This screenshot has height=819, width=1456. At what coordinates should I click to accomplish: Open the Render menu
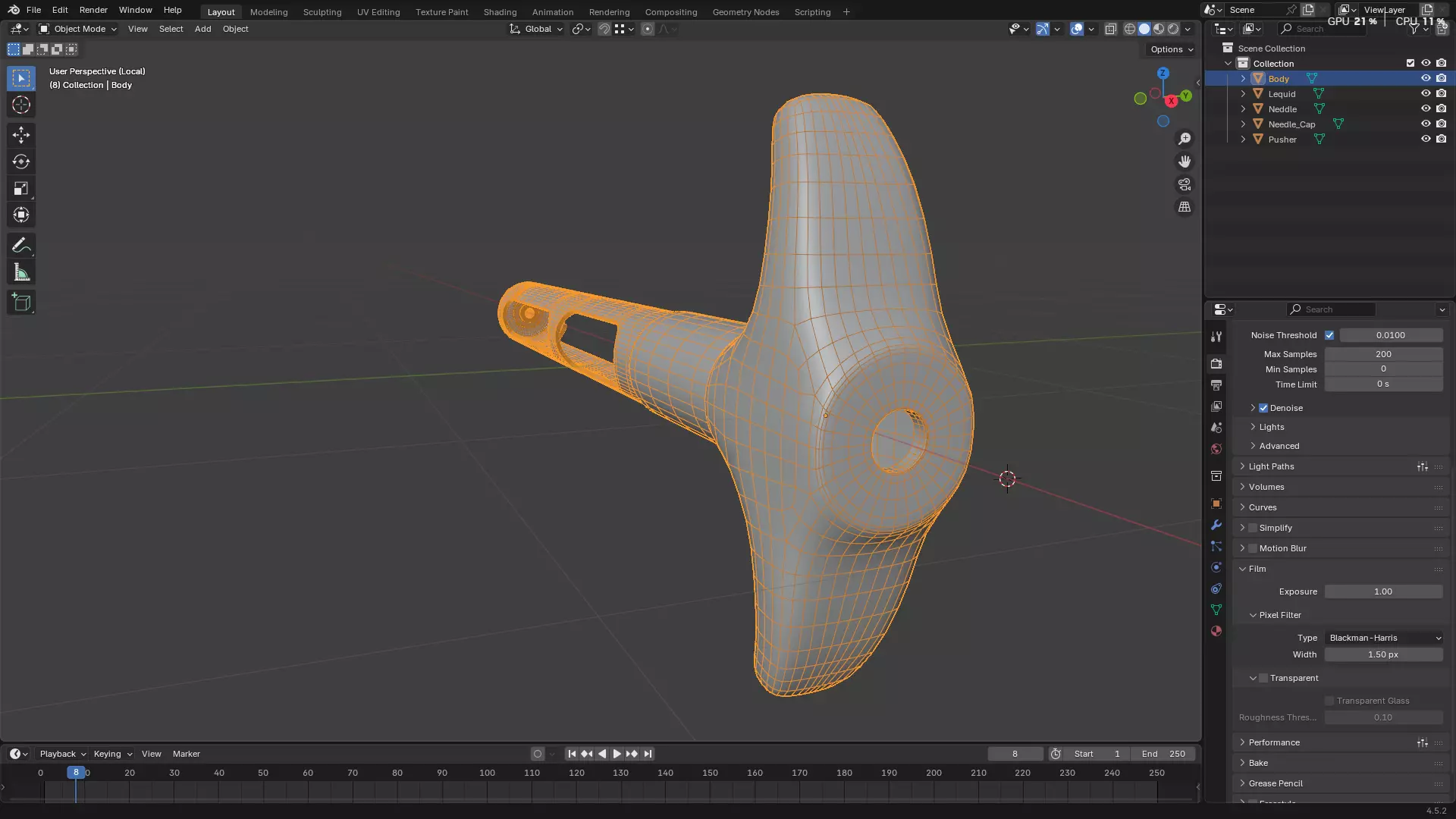tap(93, 10)
